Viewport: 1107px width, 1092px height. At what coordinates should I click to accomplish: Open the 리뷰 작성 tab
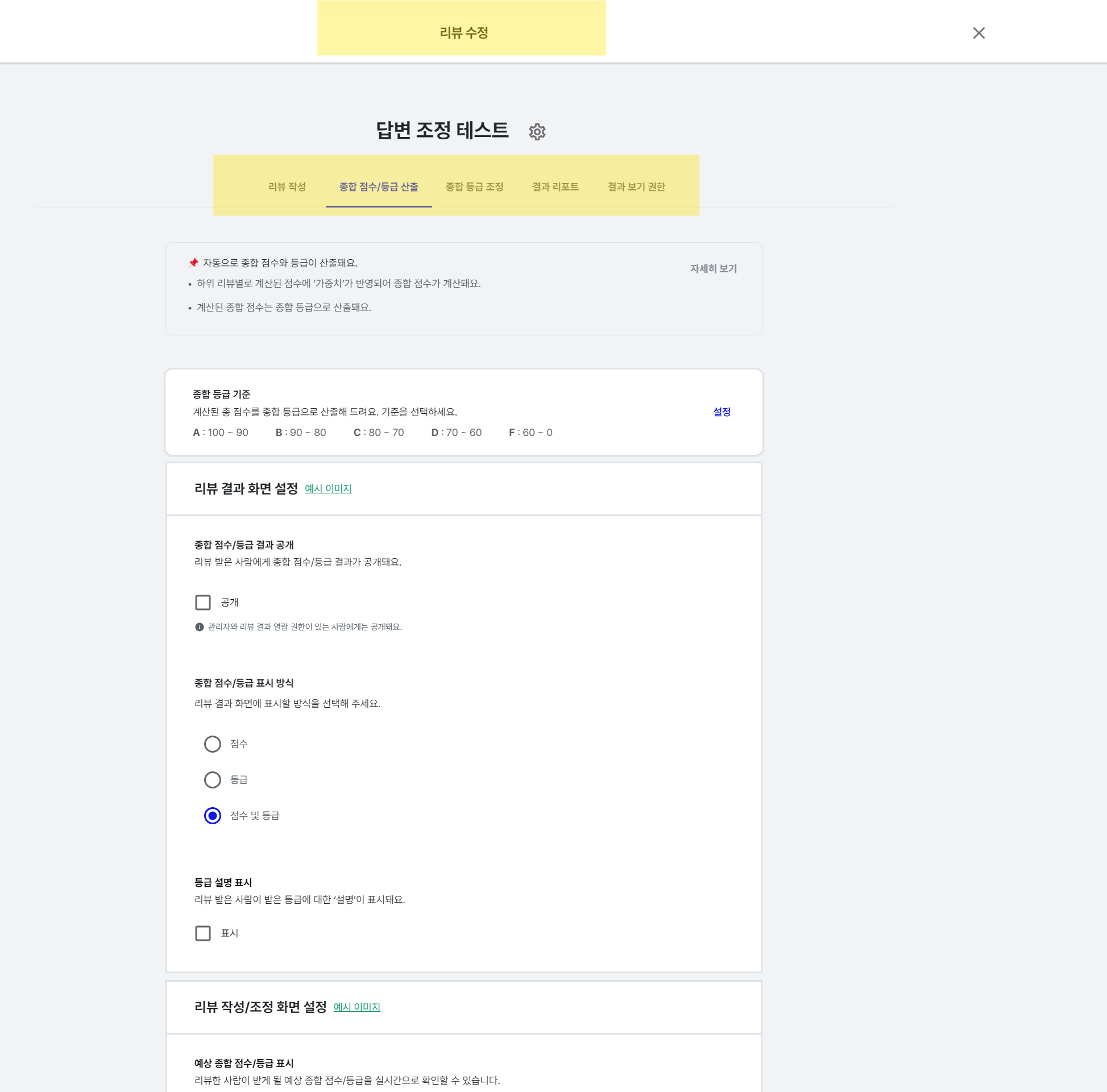[x=287, y=187]
